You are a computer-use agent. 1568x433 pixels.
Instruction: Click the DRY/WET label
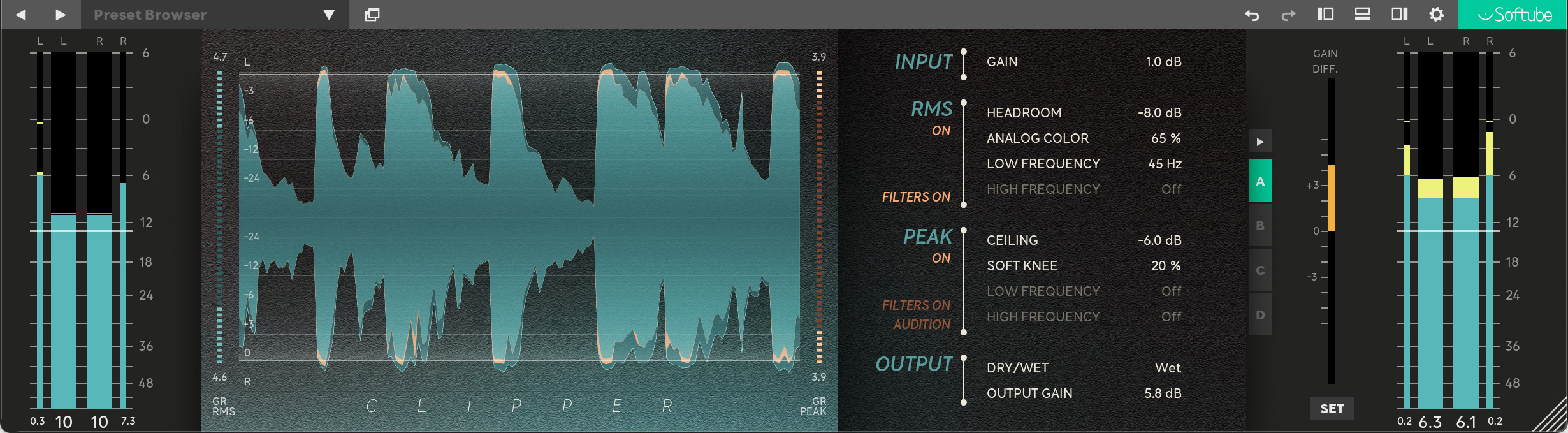coord(1017,368)
